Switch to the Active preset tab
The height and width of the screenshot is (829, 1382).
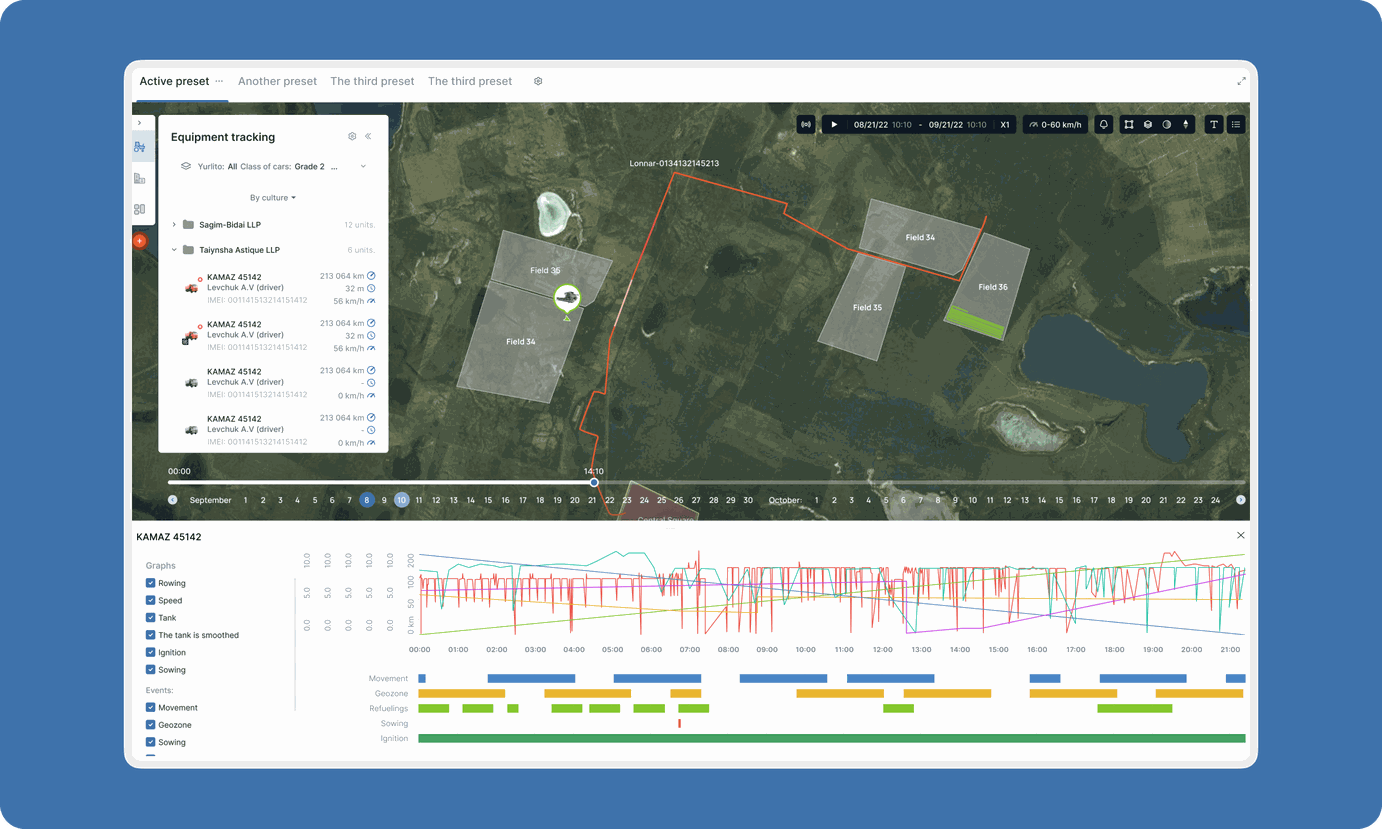pos(174,81)
